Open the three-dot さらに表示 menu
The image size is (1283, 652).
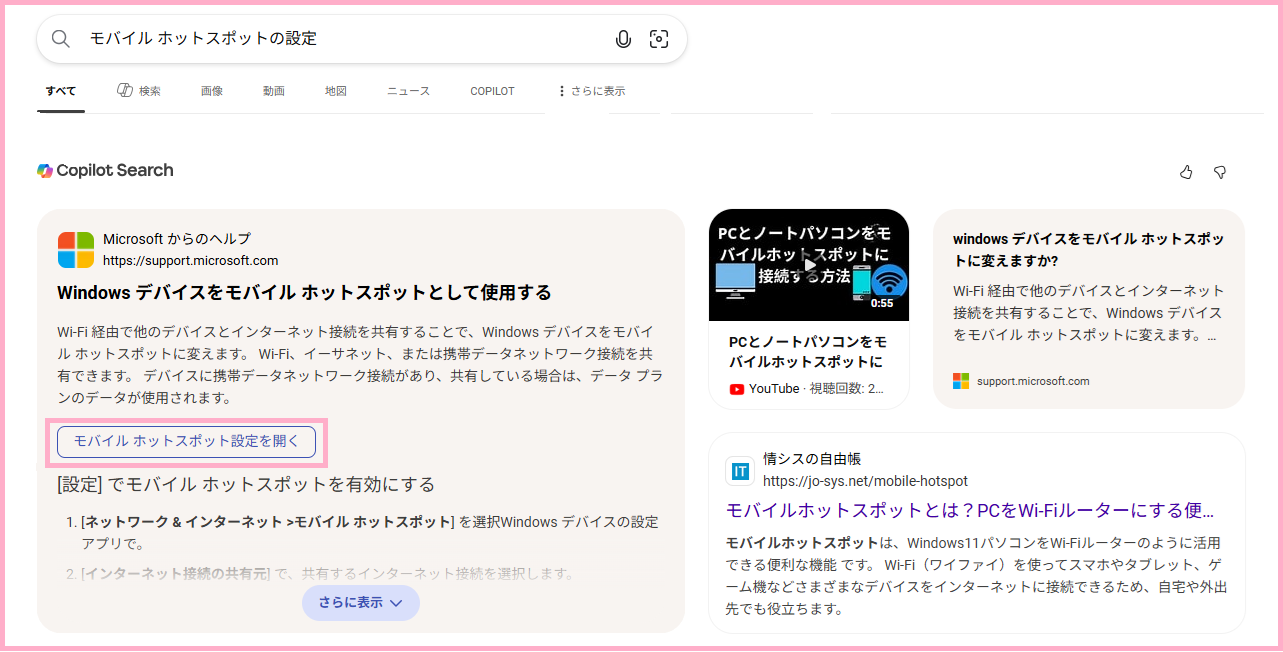pyautogui.click(x=591, y=91)
